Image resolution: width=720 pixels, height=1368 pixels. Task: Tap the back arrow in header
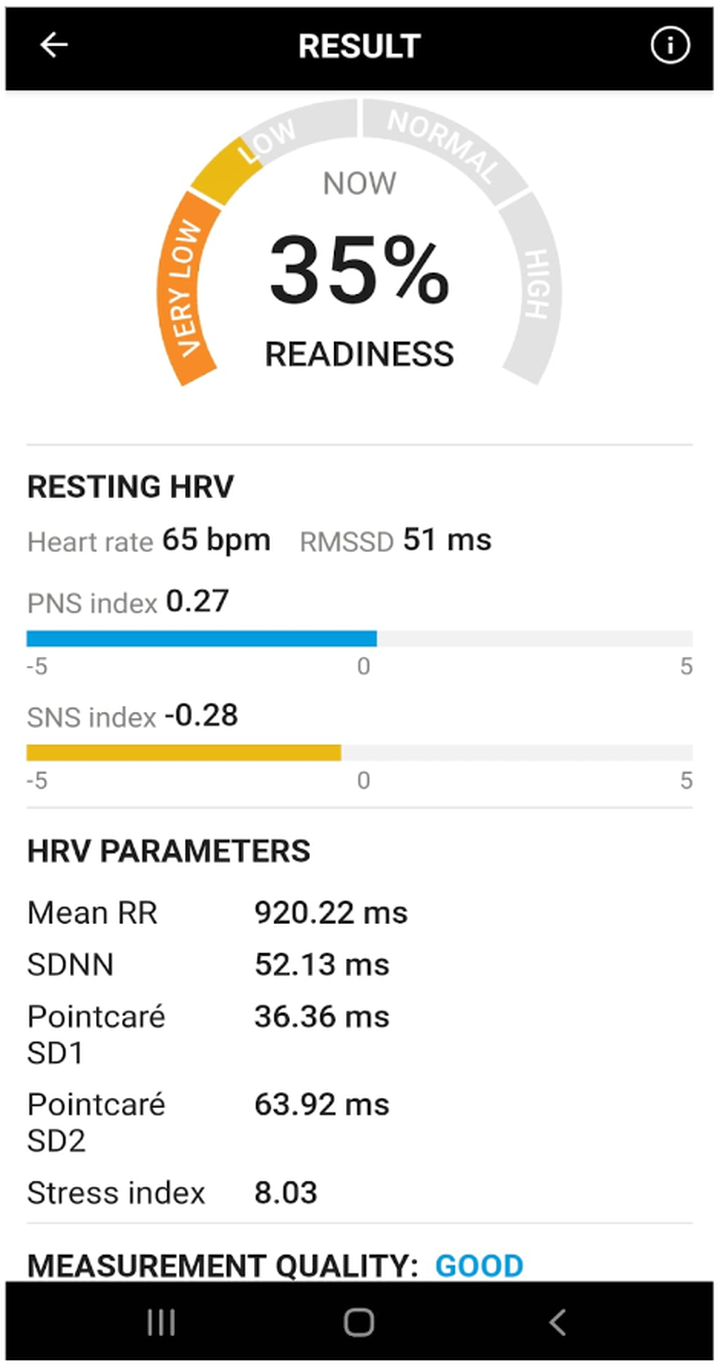pyautogui.click(x=53, y=45)
